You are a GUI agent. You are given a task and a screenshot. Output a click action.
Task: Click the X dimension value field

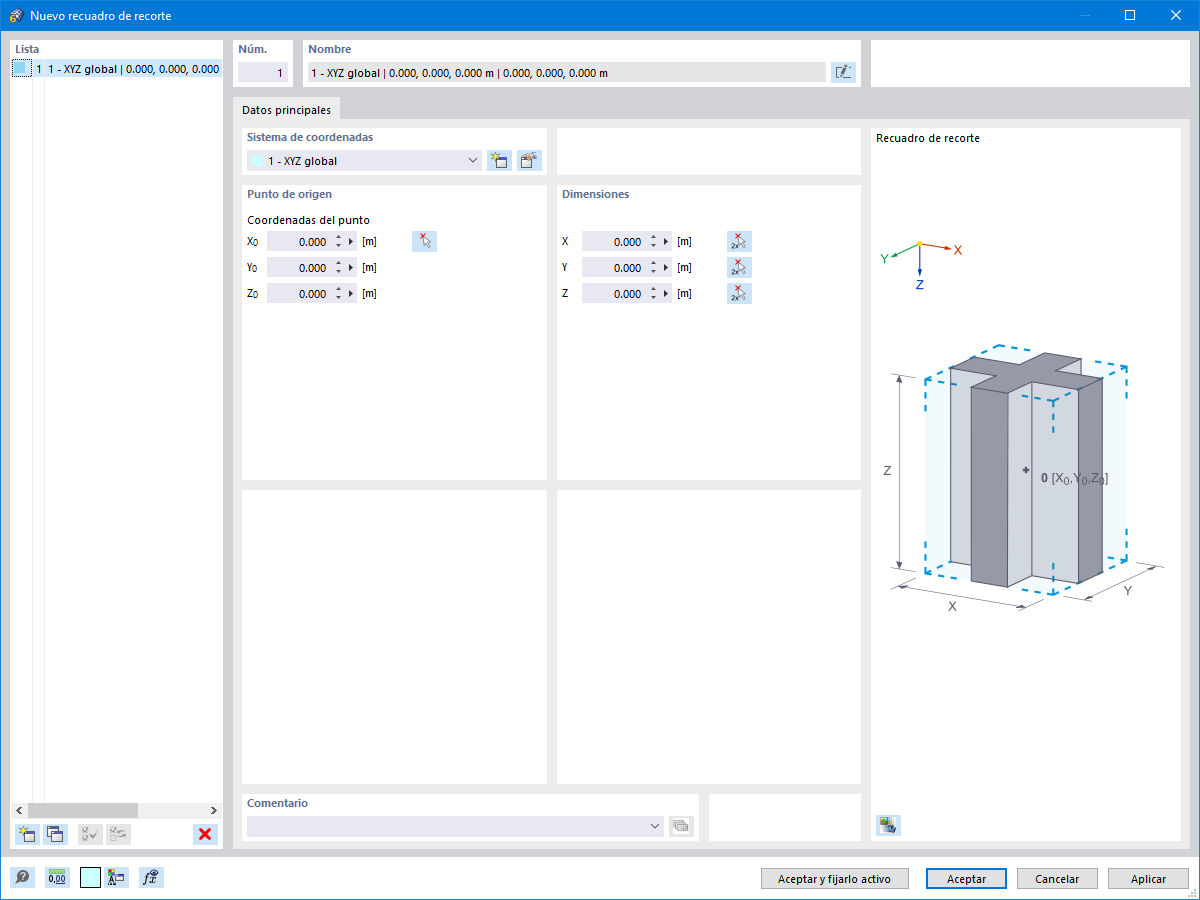point(614,241)
